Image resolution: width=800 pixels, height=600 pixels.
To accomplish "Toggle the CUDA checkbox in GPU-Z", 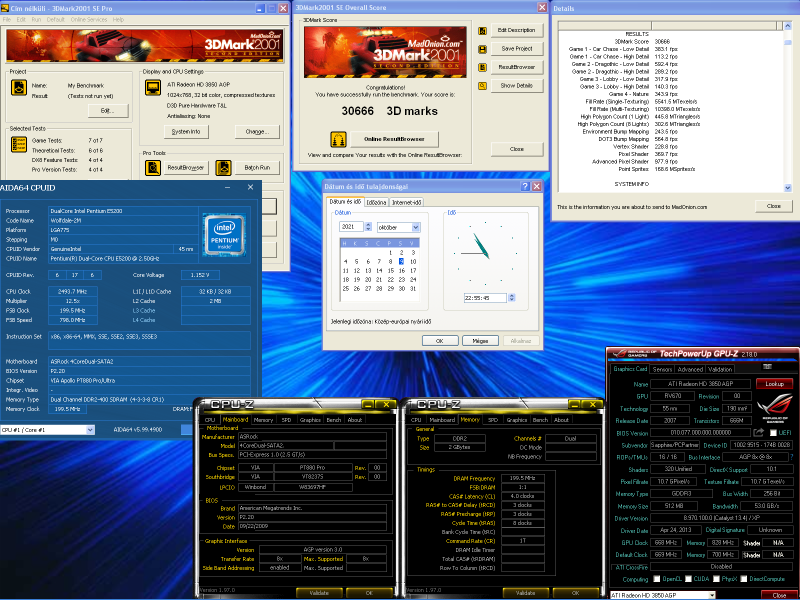I will [688, 579].
